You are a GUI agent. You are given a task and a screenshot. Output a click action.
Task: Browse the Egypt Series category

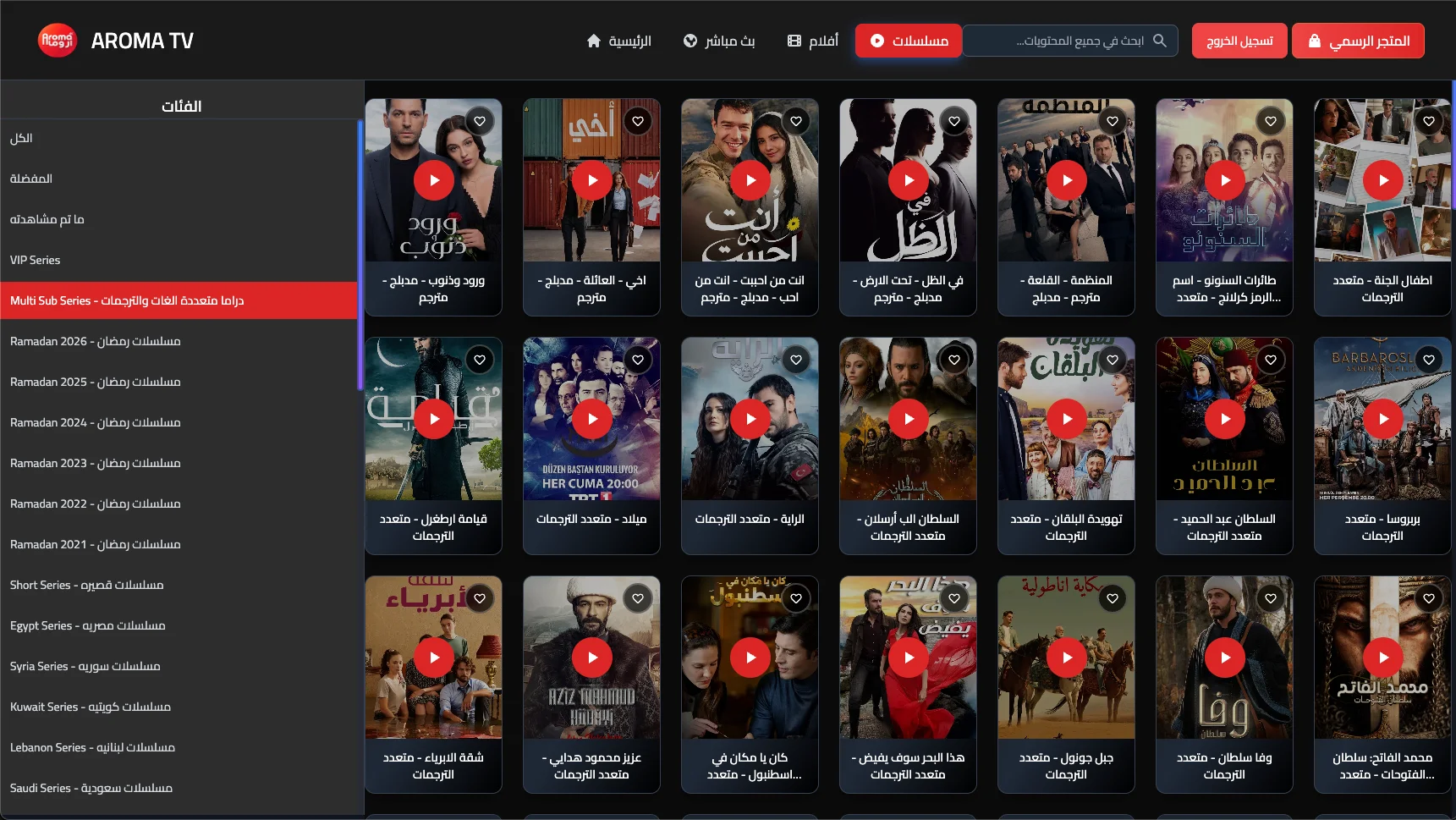coord(179,625)
